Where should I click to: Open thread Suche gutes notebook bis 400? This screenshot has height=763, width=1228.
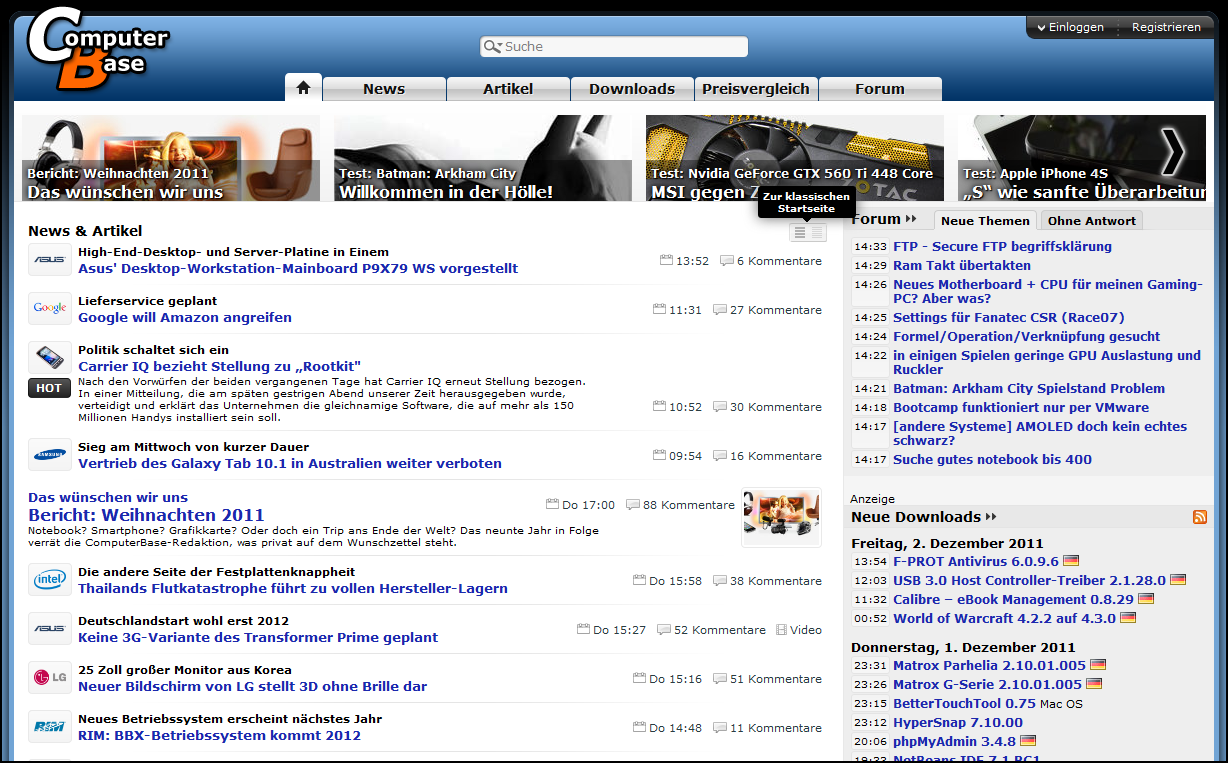click(x=992, y=459)
